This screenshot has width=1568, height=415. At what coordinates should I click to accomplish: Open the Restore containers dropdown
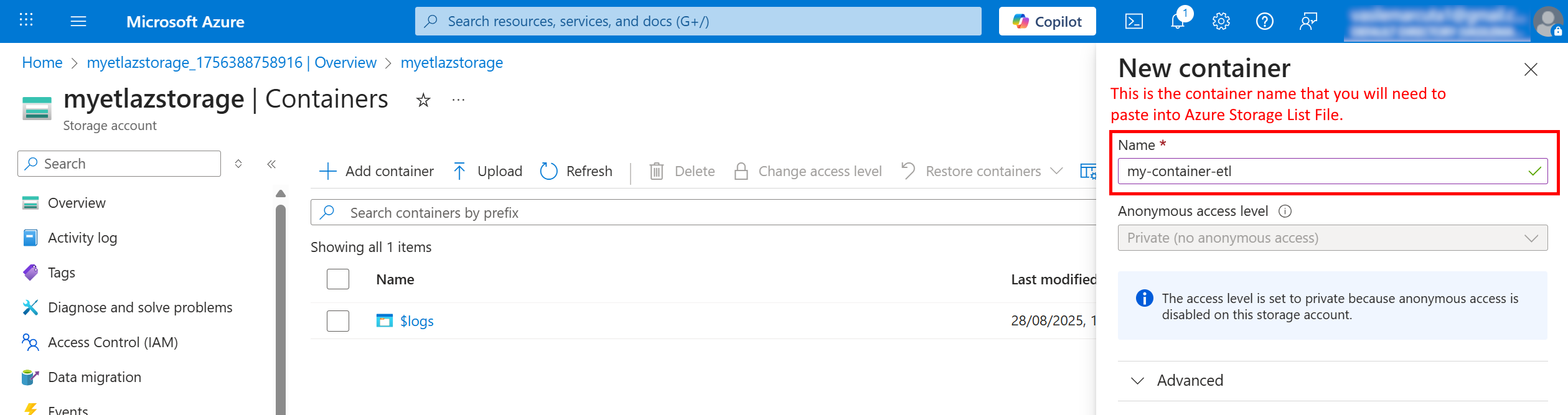982,171
